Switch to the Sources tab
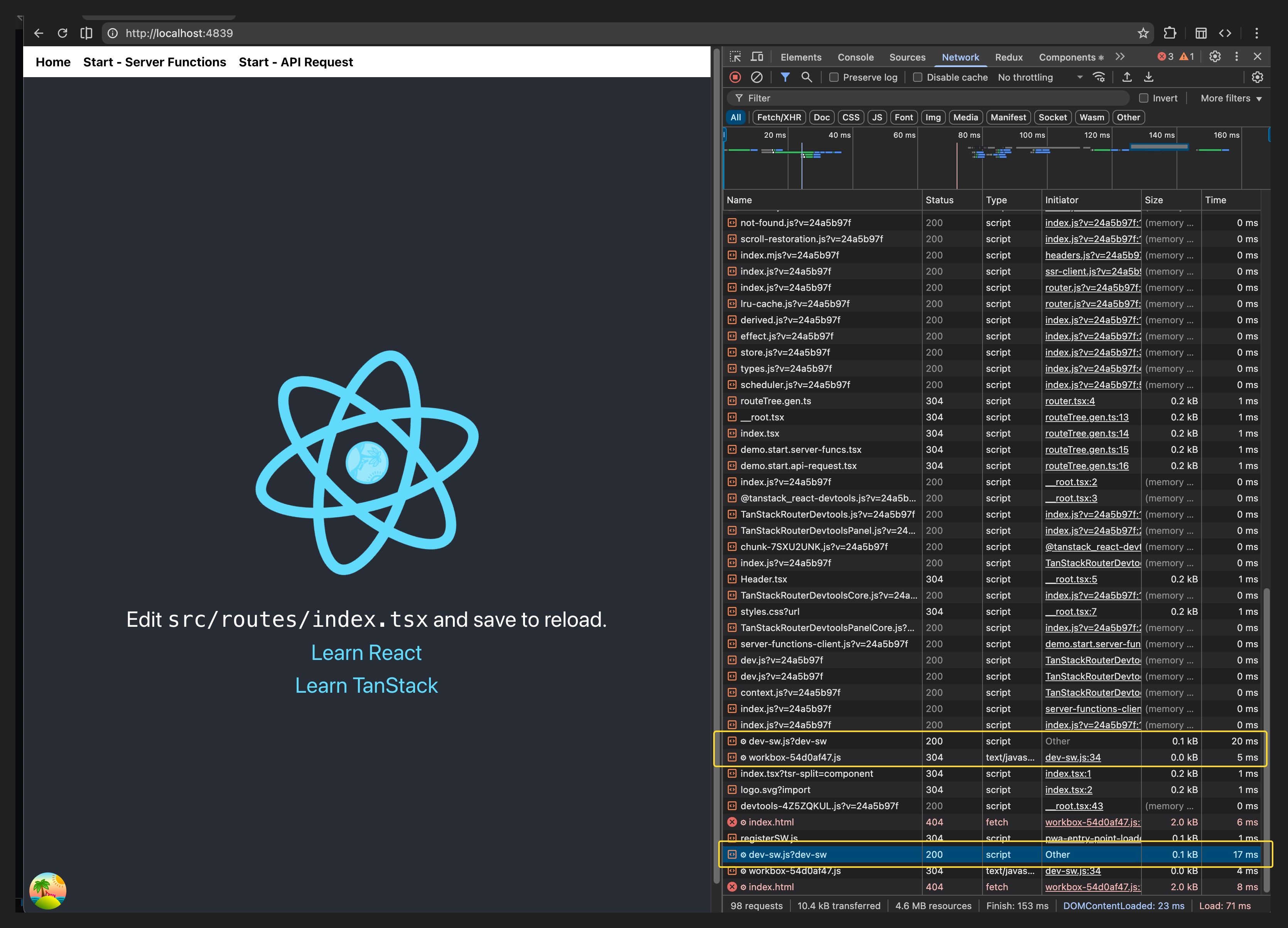This screenshot has width=1288, height=928. coord(907,57)
